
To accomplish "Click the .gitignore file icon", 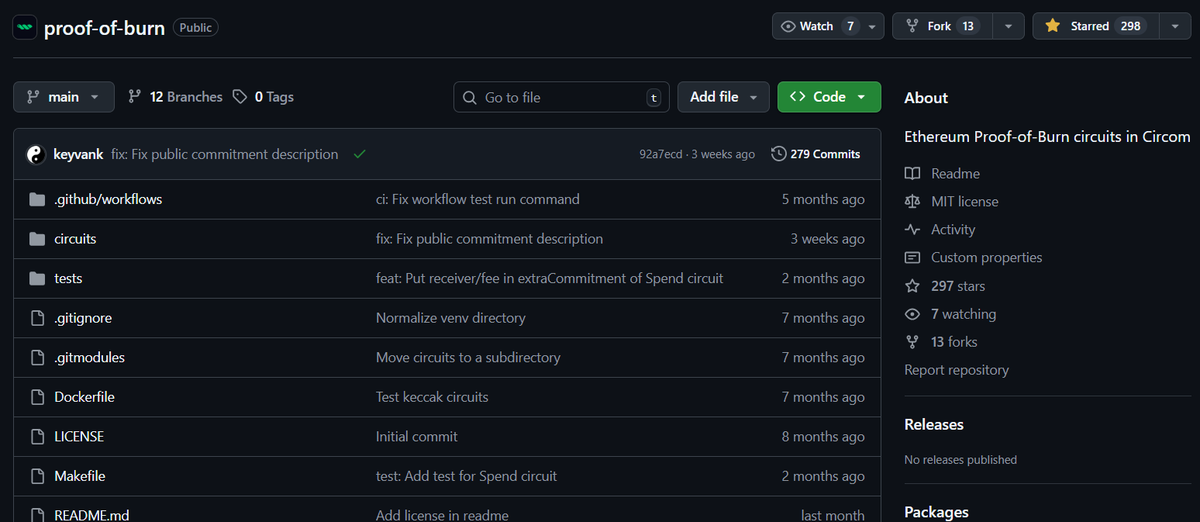I will [38, 318].
